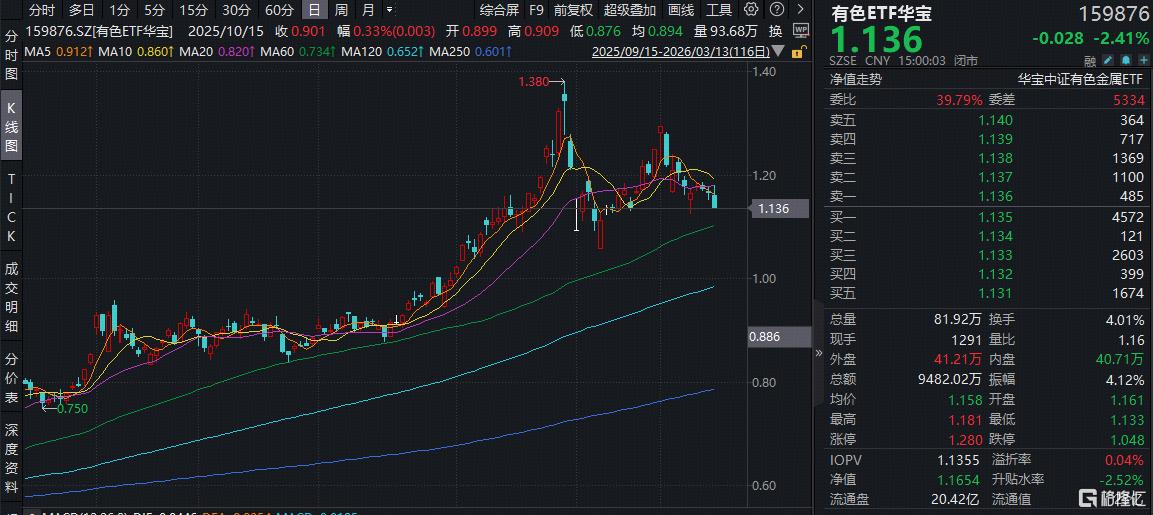Expand toolbar with right chevron arrow
The width and height of the screenshot is (1153, 515).
click(799, 10)
